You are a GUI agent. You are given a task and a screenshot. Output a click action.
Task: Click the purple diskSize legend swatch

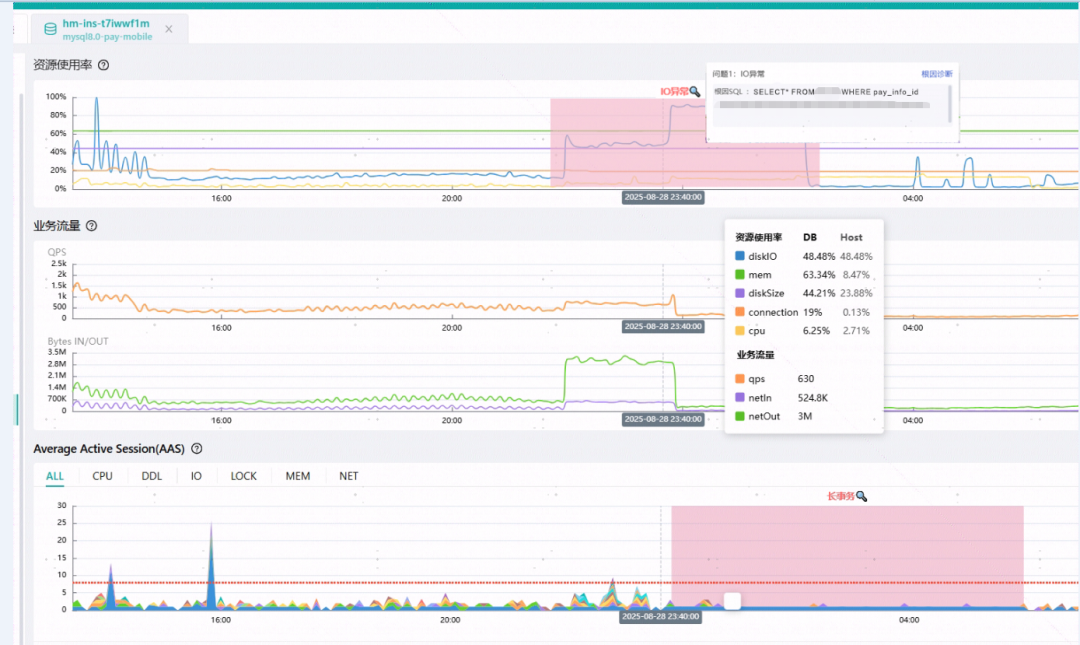click(740, 293)
